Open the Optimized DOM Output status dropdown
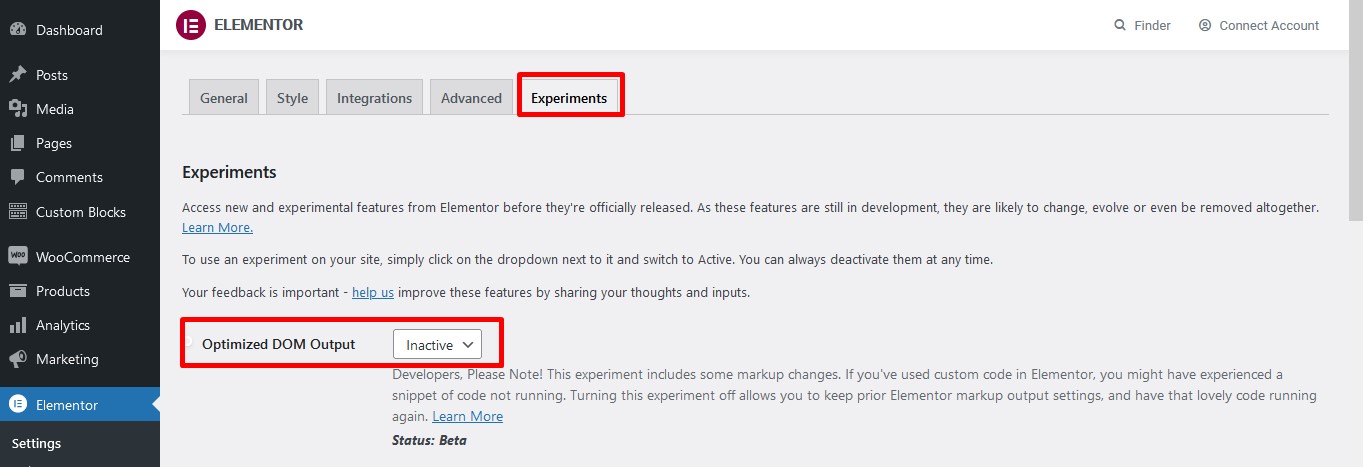Screen dimensions: 1363x467 tap(437, 345)
